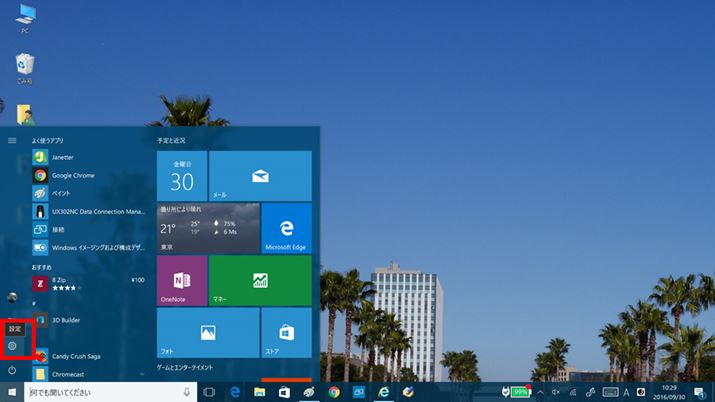715x402 pixels.
Task: Click the Power button in Start menu
Action: click(12, 370)
